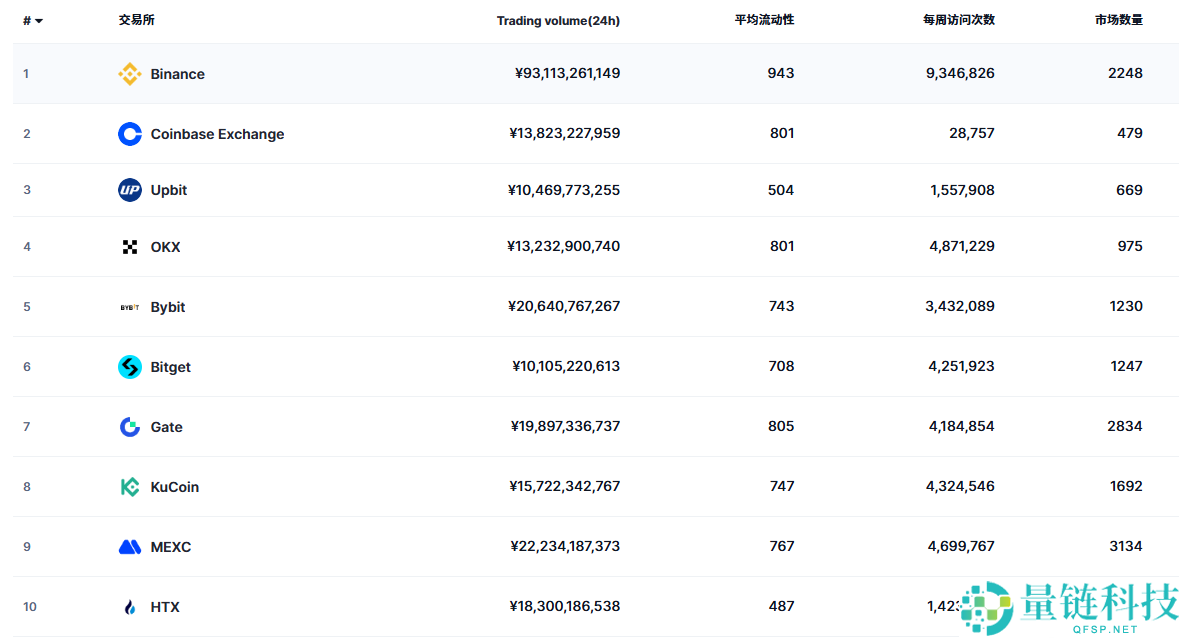1179x640 pixels.
Task: Click Gate liquidity value 805
Action: click(x=780, y=426)
